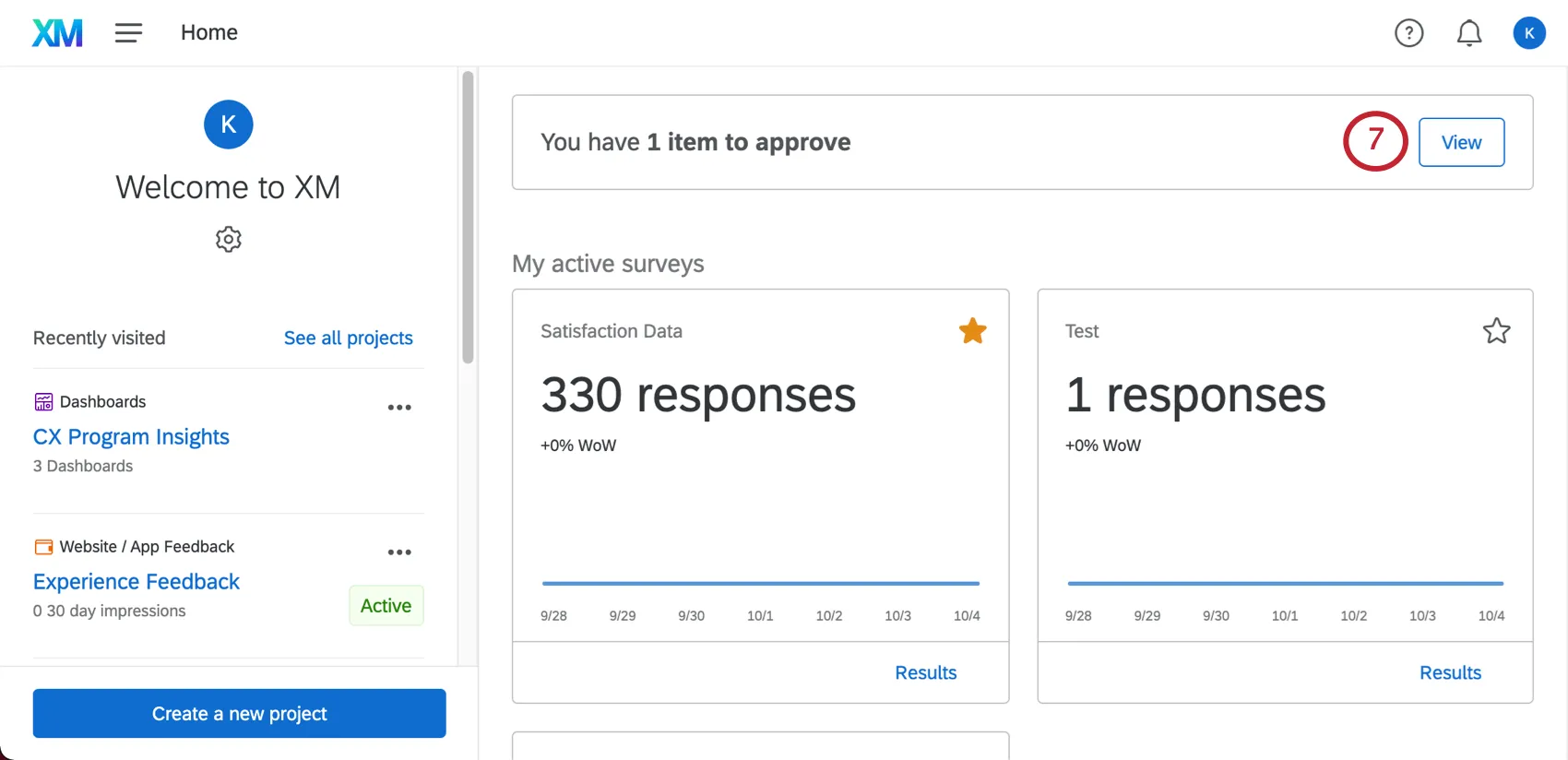Click Create a new project button

pos(239,713)
